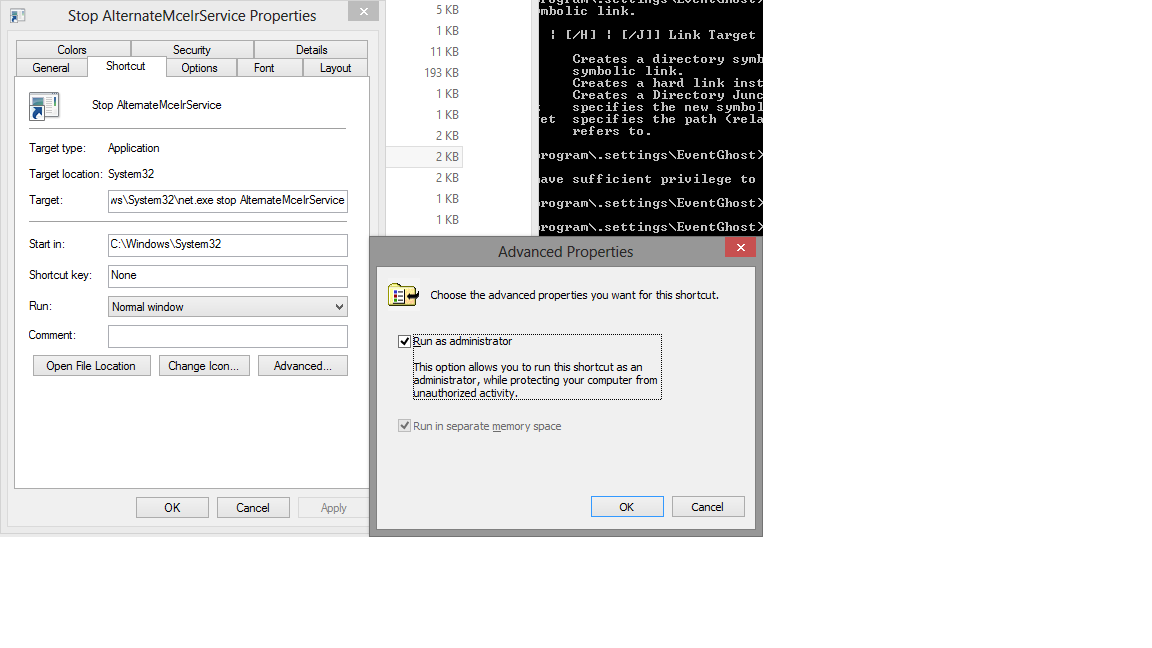1152x648 pixels.
Task: Open the Layout tab
Action: [x=335, y=68]
